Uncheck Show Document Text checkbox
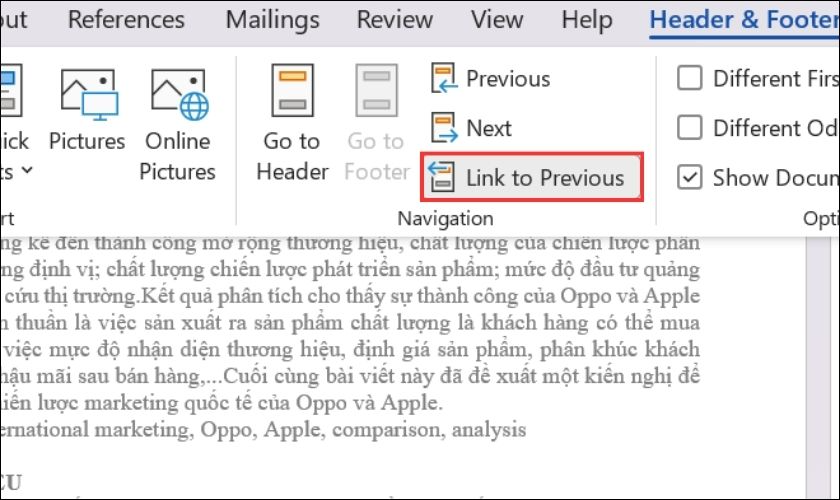 click(x=689, y=177)
